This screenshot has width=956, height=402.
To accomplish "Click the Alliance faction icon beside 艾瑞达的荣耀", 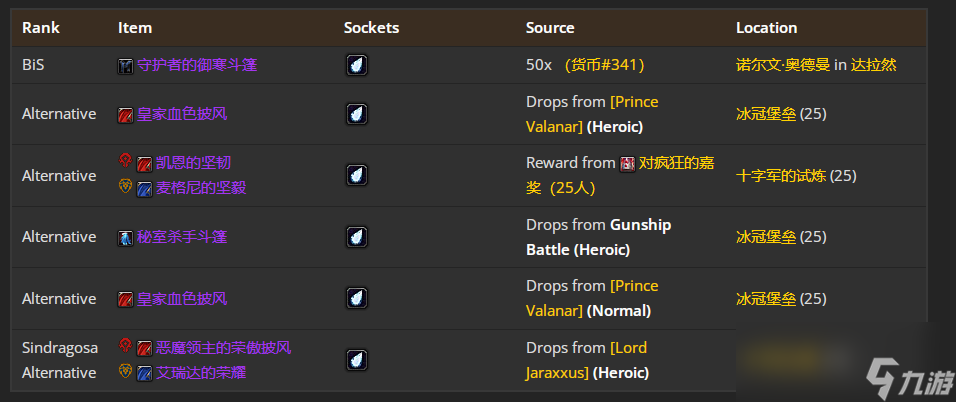I will (x=125, y=371).
